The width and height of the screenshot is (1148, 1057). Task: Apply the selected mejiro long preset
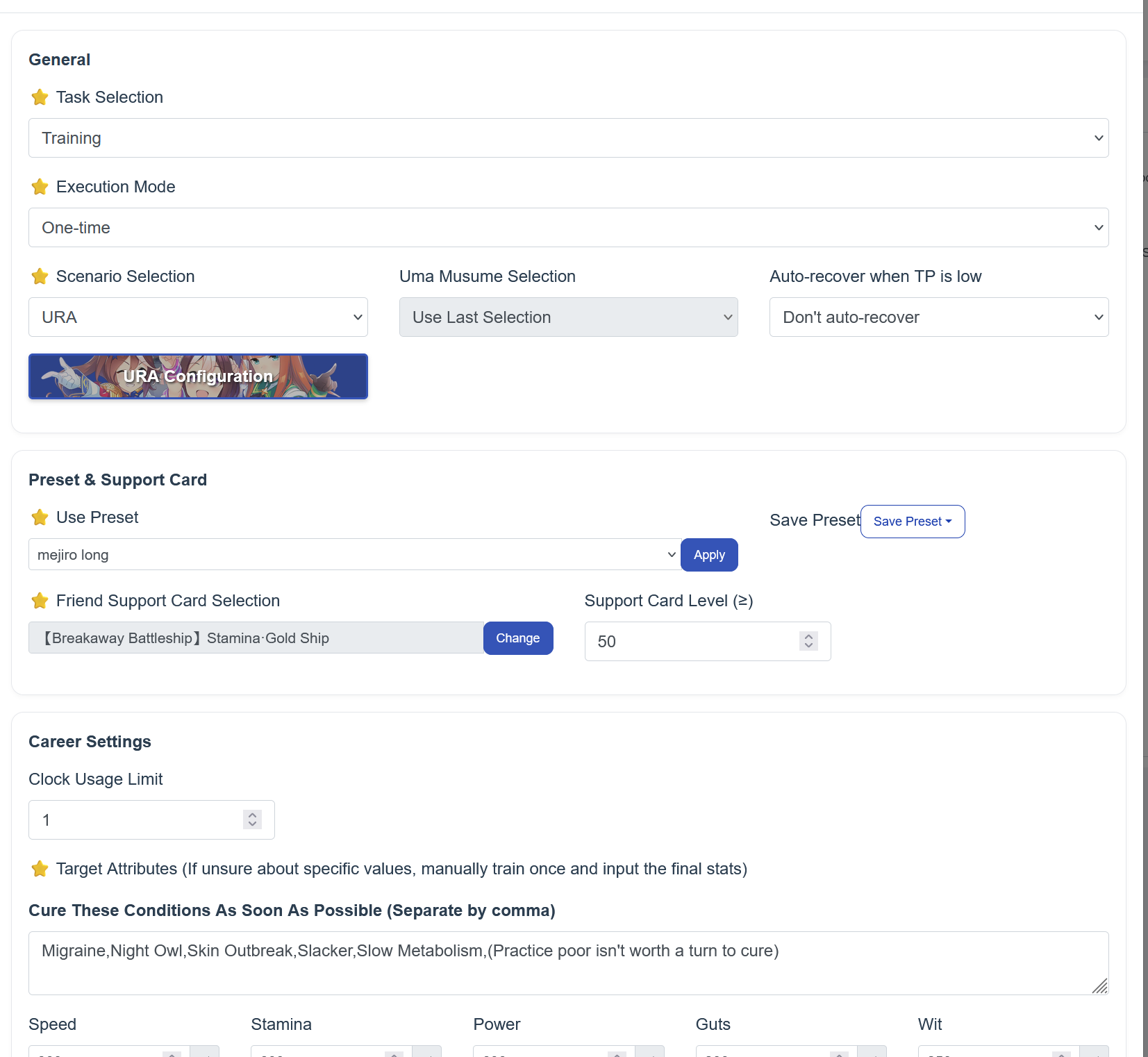coord(709,555)
